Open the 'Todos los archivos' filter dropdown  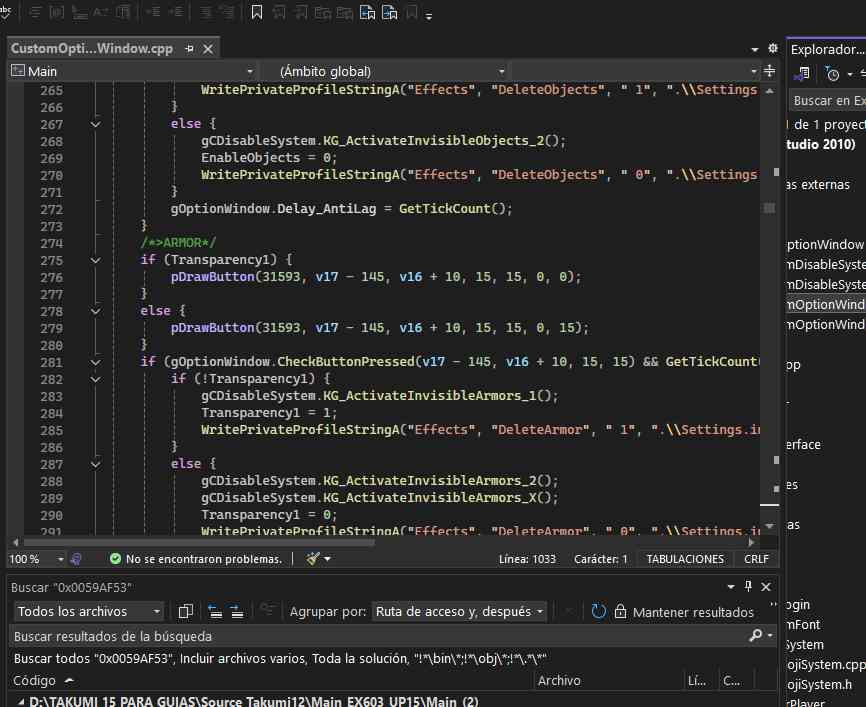pyautogui.click(x=88, y=611)
